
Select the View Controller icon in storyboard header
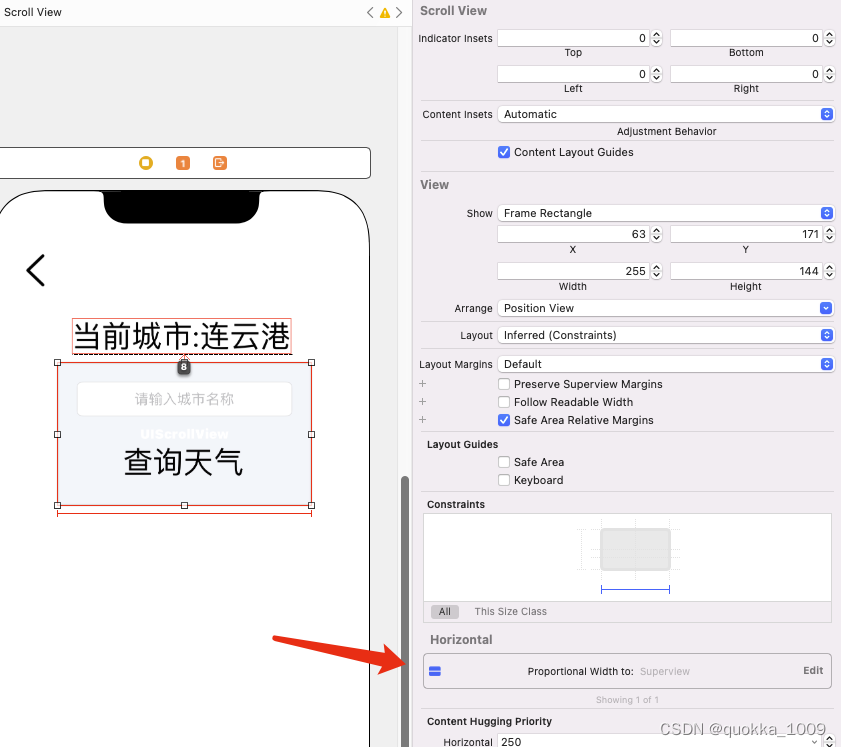146,163
